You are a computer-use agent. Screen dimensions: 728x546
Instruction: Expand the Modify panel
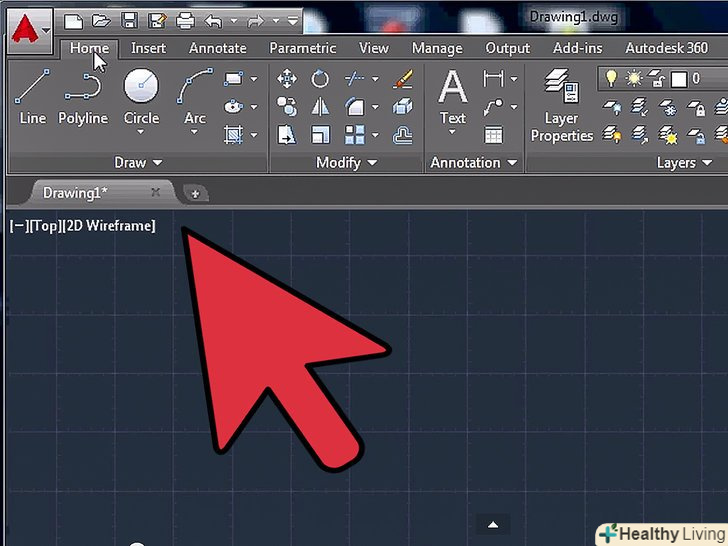tap(346, 162)
